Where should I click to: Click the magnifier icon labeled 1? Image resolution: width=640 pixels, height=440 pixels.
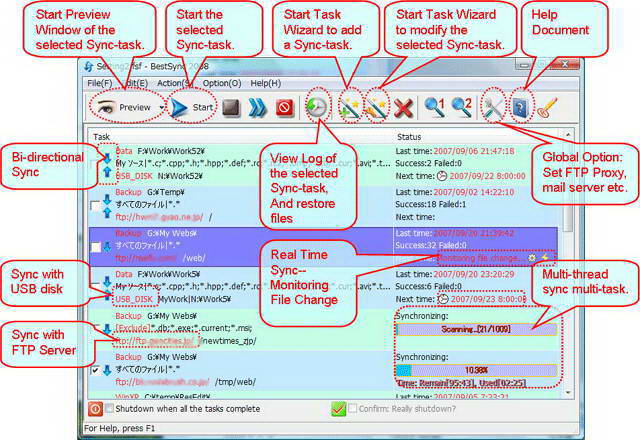434,108
